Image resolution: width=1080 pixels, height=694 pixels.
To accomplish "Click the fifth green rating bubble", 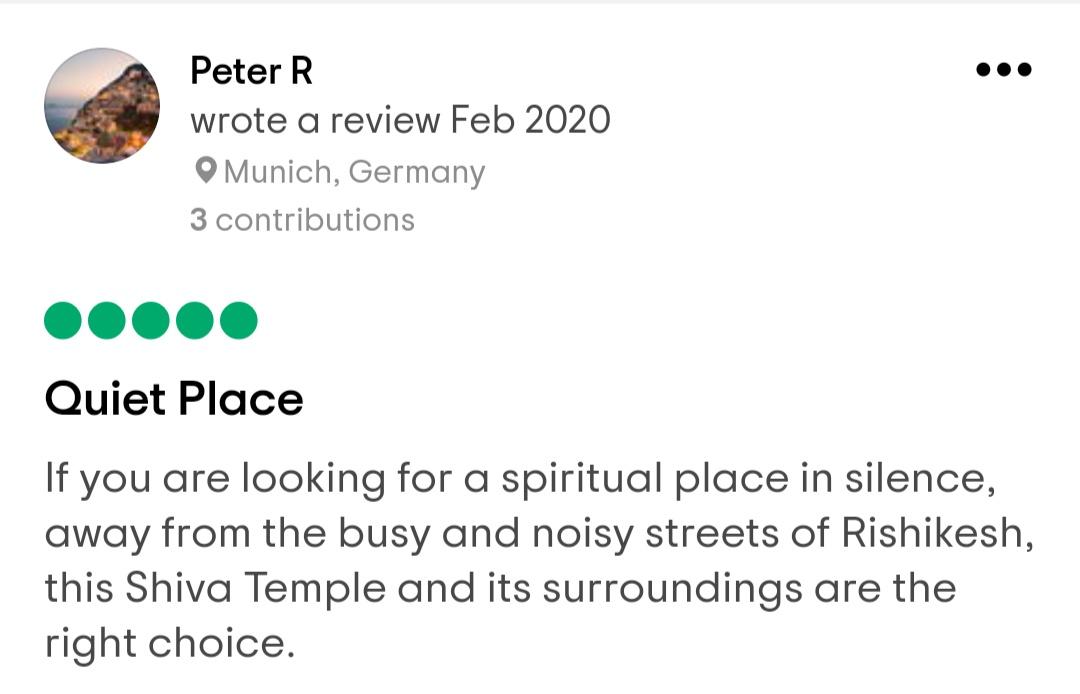I will tap(239, 320).
